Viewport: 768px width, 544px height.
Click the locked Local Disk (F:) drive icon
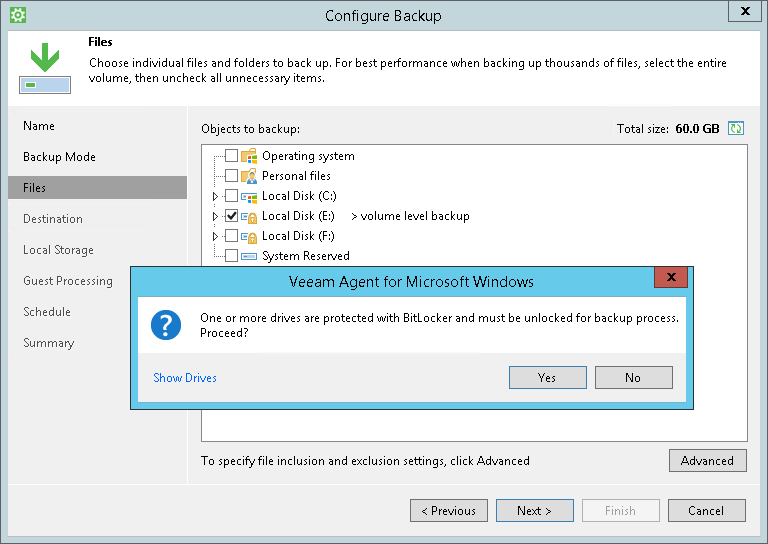click(249, 237)
